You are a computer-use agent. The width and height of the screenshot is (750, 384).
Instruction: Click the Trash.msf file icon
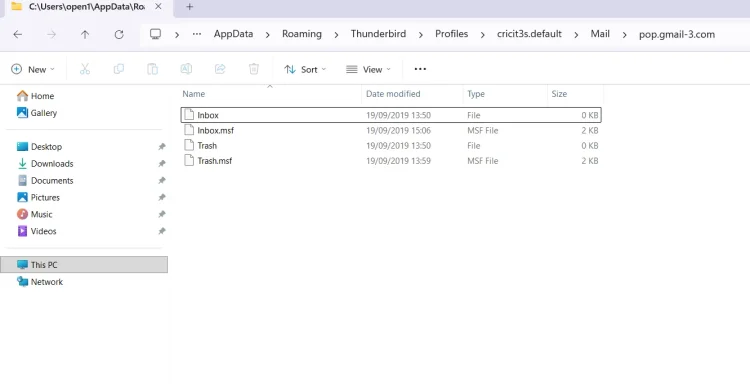(189, 161)
